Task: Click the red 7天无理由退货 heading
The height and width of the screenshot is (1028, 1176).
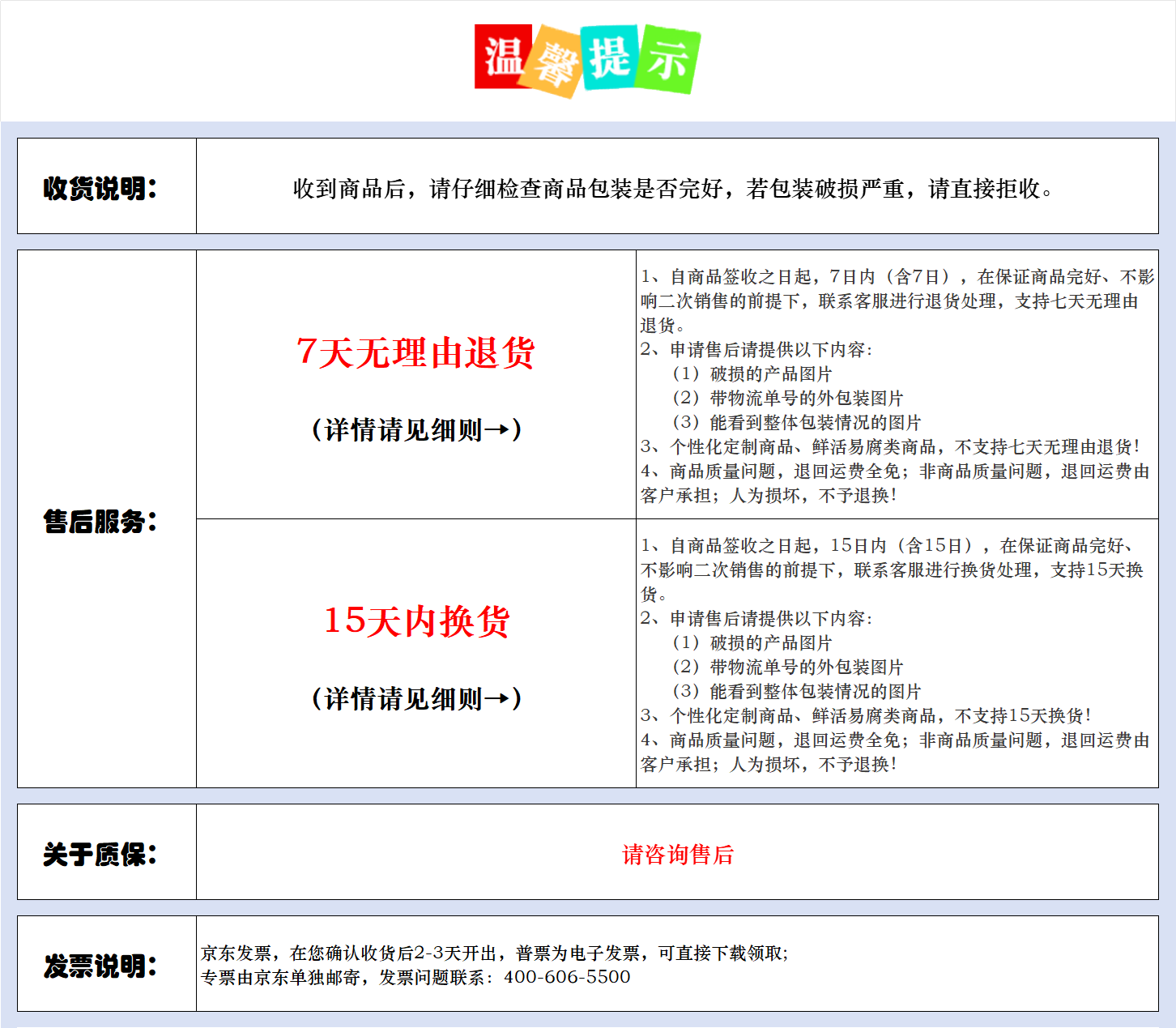Action: pos(415,353)
